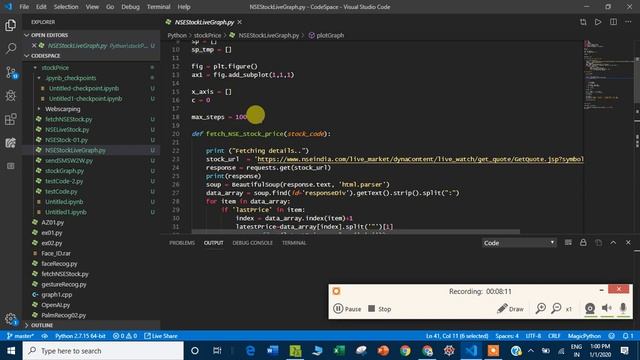The image size is (640, 360).
Task: Click the master branch status bar item
Action: pyautogui.click(x=20, y=336)
